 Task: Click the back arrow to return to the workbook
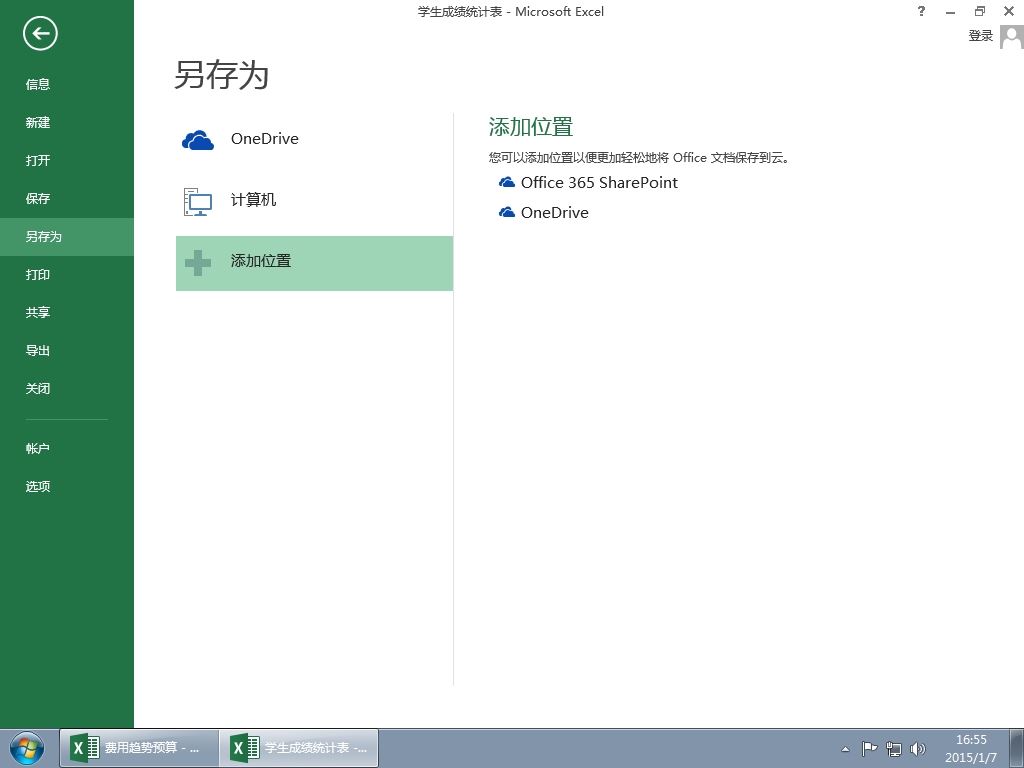pyautogui.click(x=40, y=34)
